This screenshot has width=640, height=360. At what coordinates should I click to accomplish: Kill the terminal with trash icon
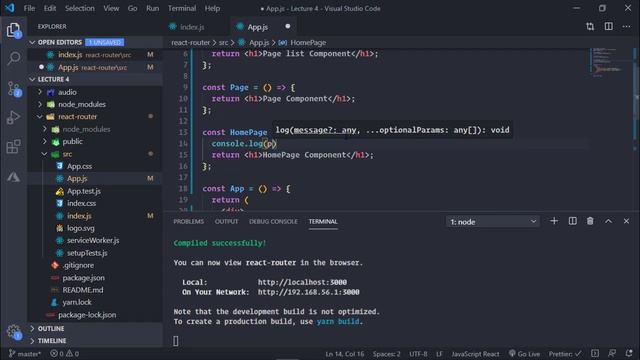click(x=590, y=221)
